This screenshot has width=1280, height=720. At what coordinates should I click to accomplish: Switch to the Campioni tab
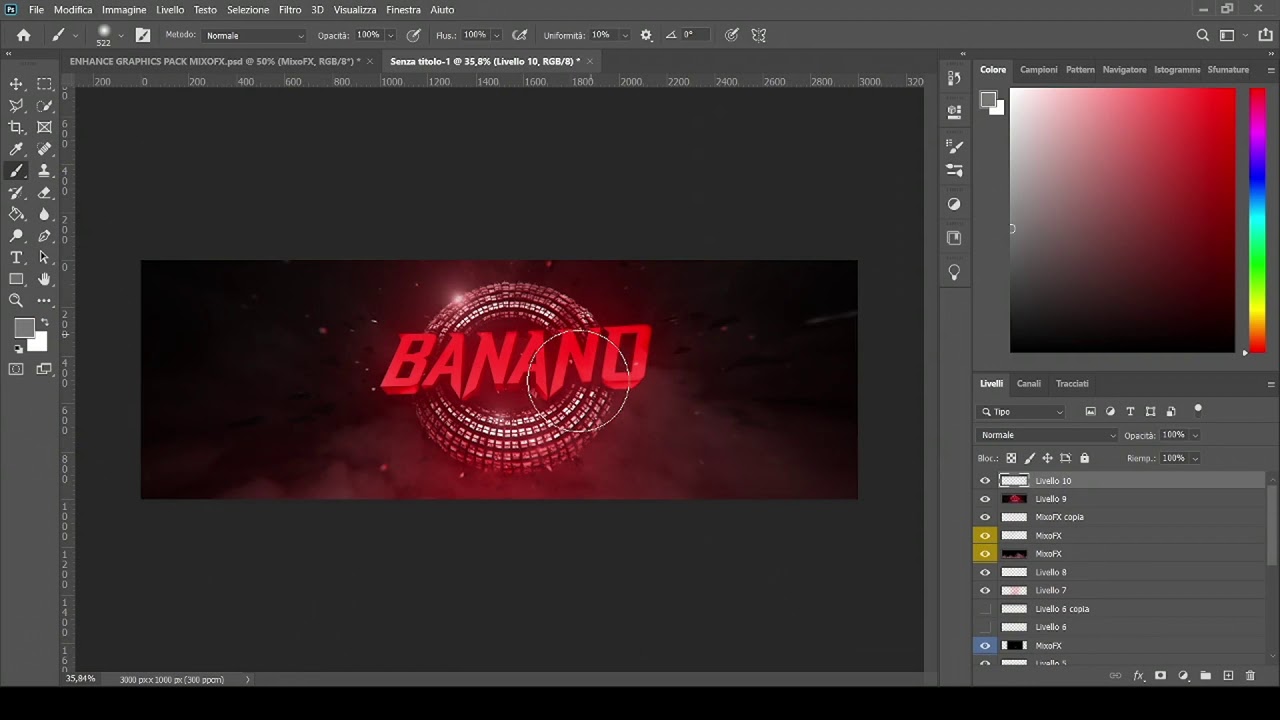point(1038,70)
